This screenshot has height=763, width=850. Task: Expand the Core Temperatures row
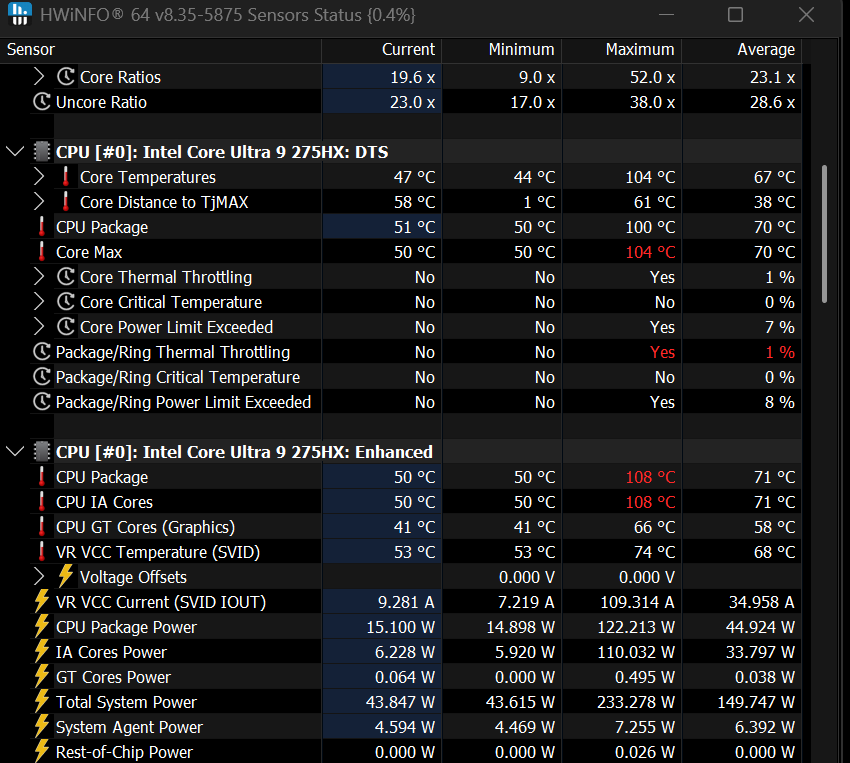pyautogui.click(x=38, y=177)
